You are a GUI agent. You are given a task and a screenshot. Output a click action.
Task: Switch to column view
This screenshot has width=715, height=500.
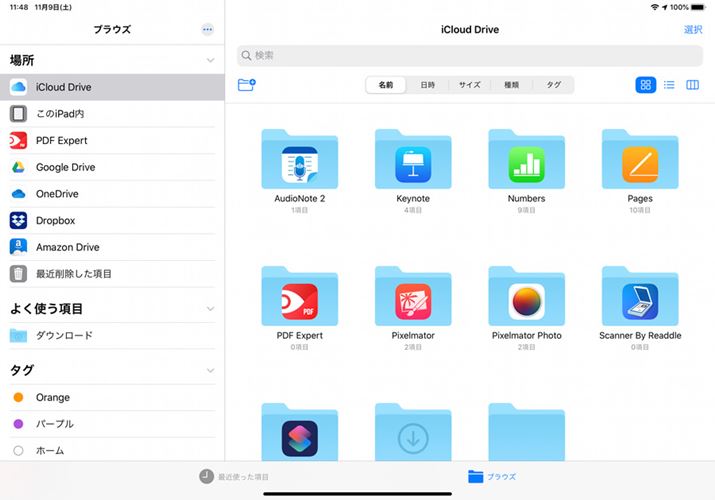(692, 85)
